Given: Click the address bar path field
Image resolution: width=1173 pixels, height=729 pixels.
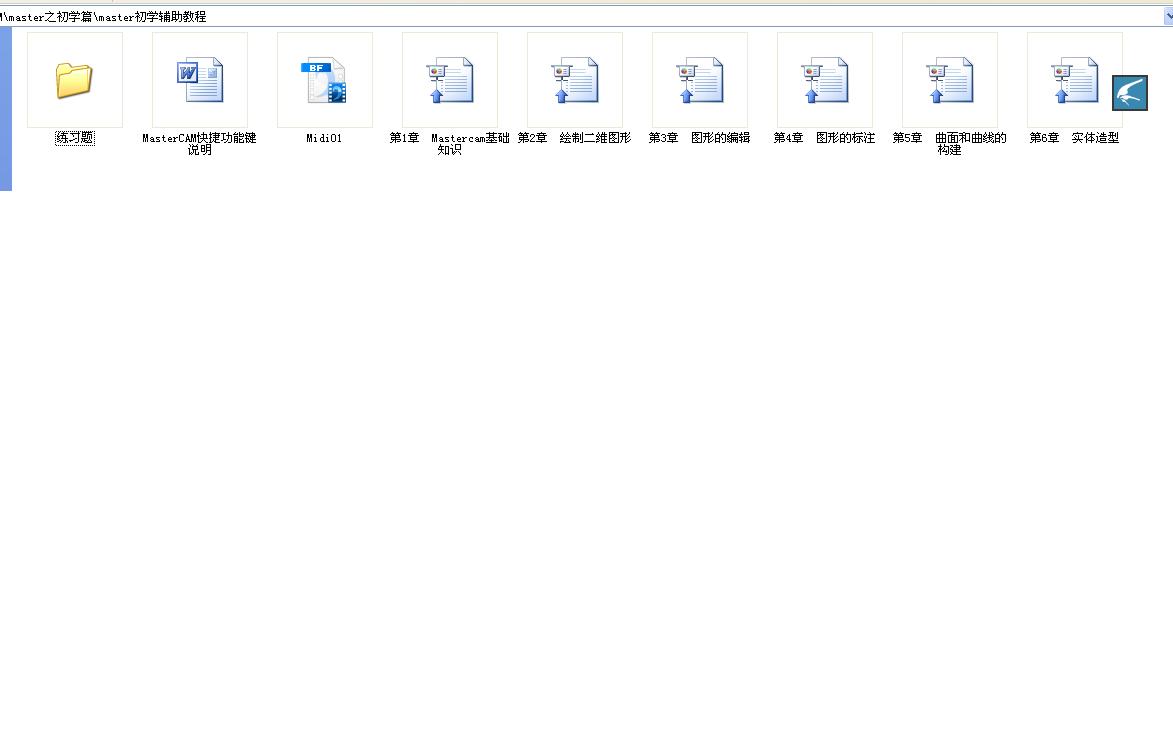Looking at the screenshot, I should (x=580, y=16).
